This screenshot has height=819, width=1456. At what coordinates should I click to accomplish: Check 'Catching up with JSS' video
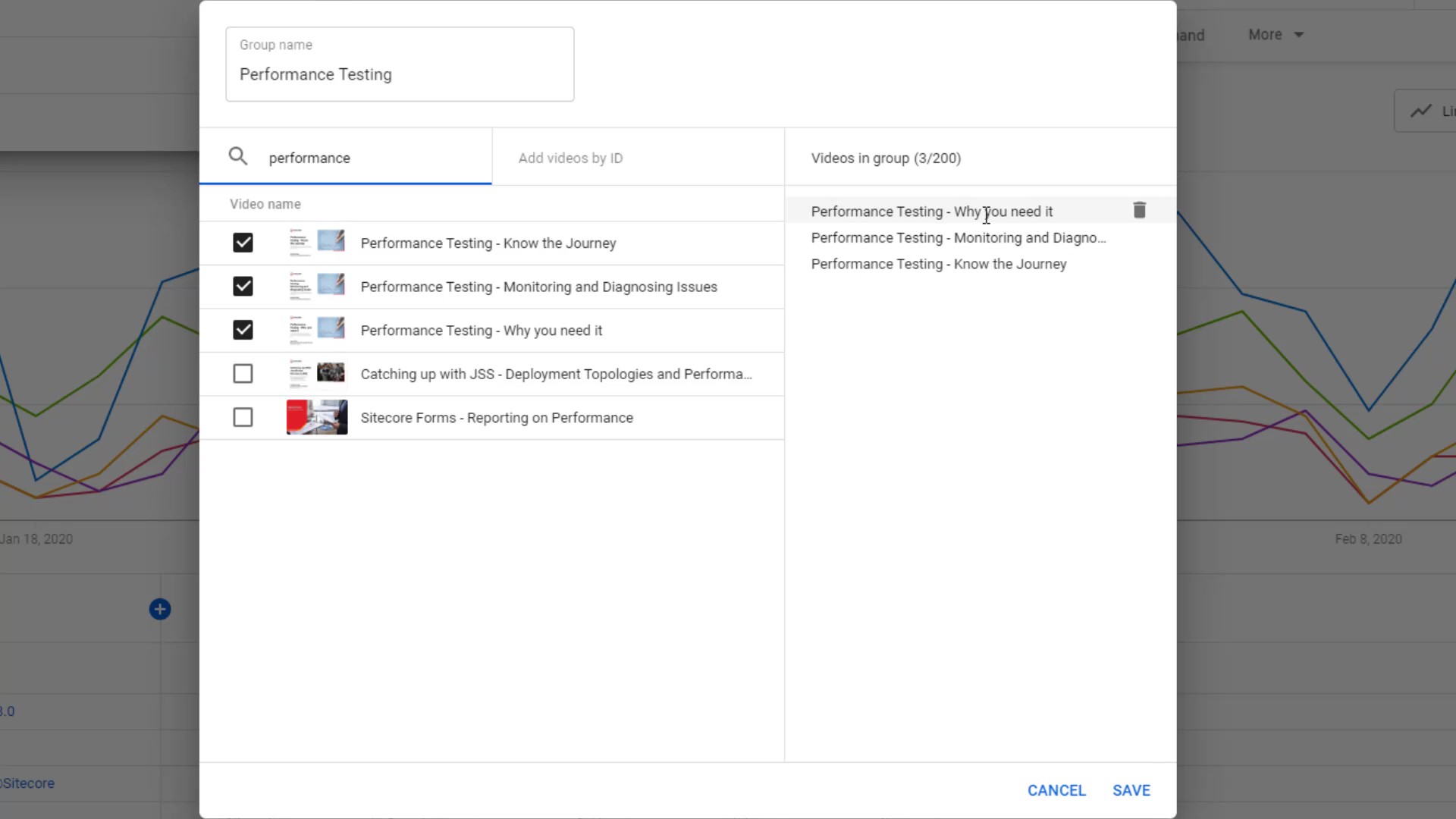243,374
